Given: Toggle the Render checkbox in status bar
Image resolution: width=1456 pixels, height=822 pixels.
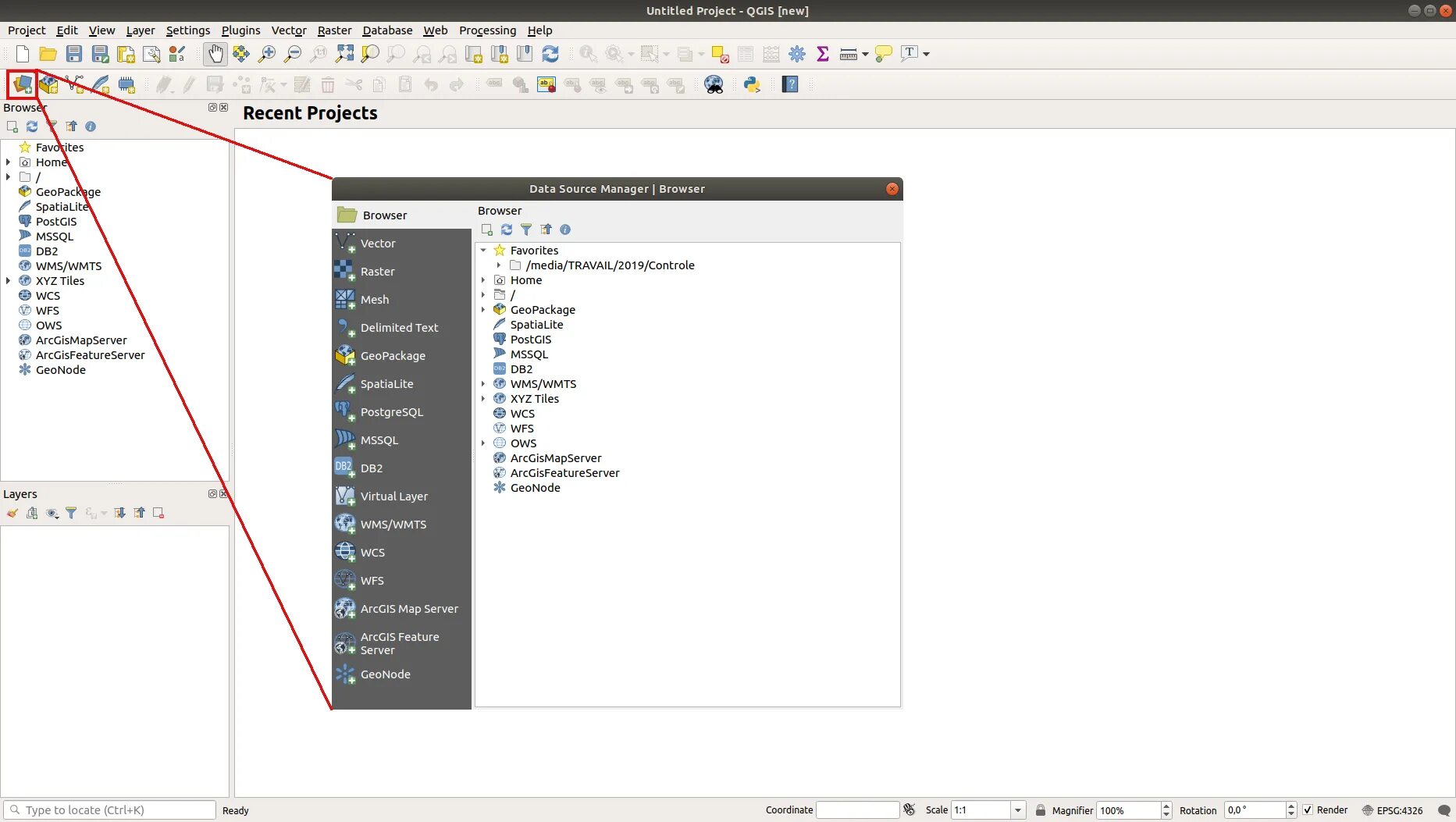Looking at the screenshot, I should (1308, 810).
